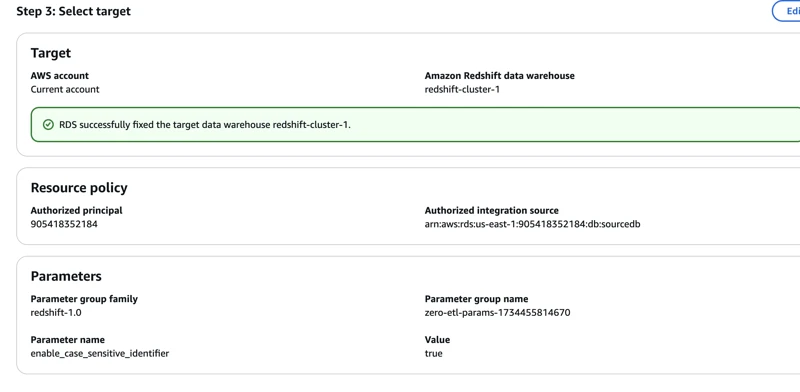The width and height of the screenshot is (800, 392).
Task: Select the principal ID 905418352184
Action: coord(64,224)
